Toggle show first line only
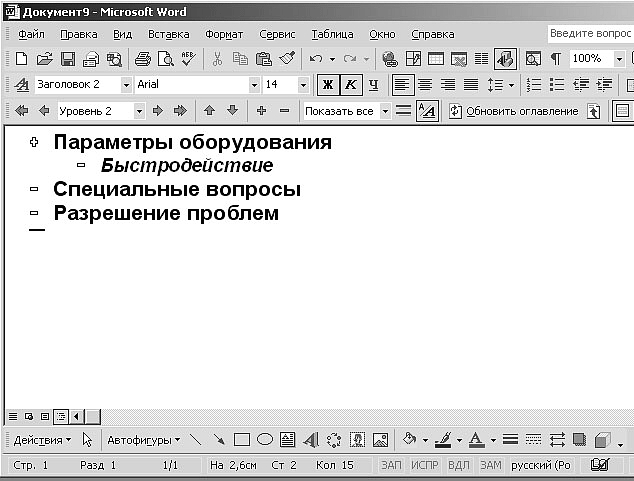 (403, 110)
